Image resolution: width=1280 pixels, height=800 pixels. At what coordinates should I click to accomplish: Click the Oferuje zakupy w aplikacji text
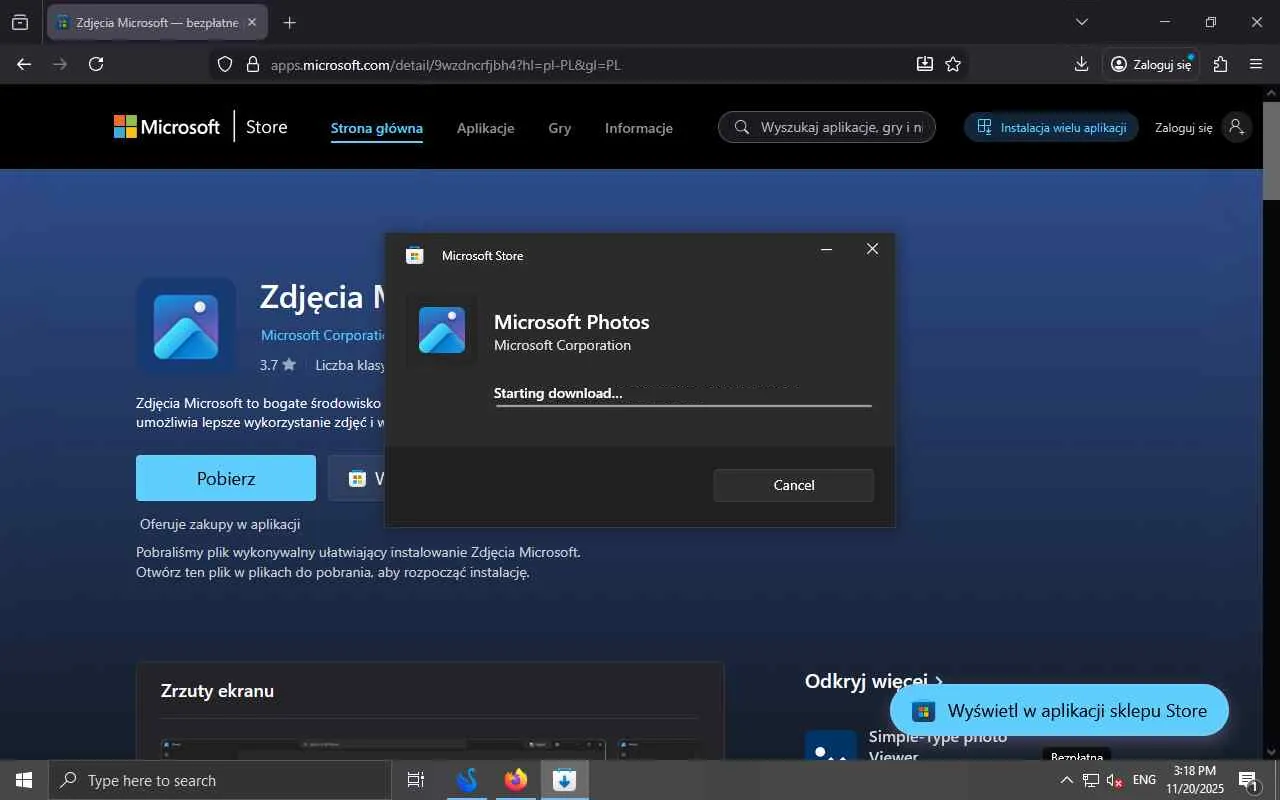220,524
